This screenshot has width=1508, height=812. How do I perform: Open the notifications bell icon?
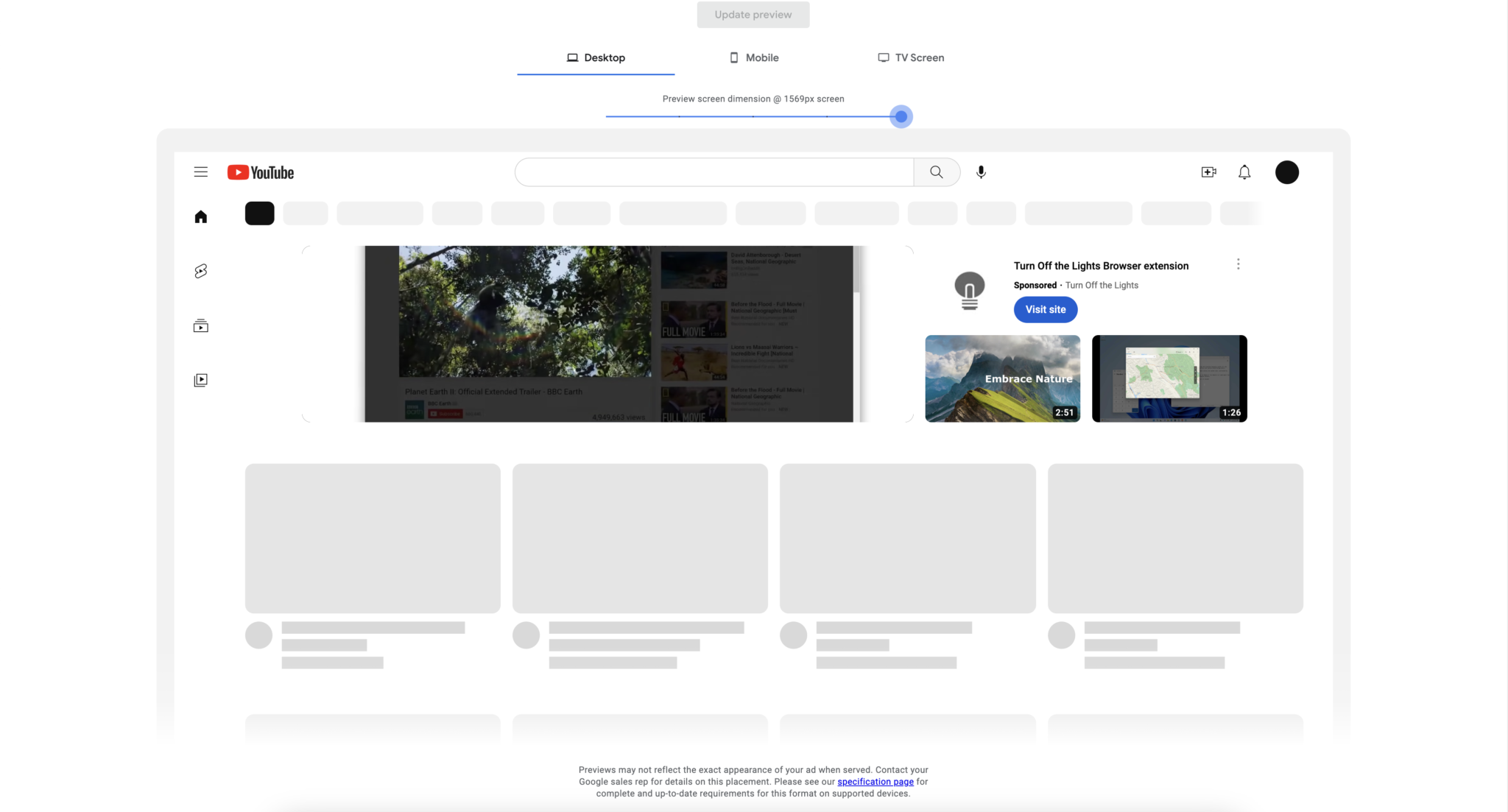point(1244,172)
